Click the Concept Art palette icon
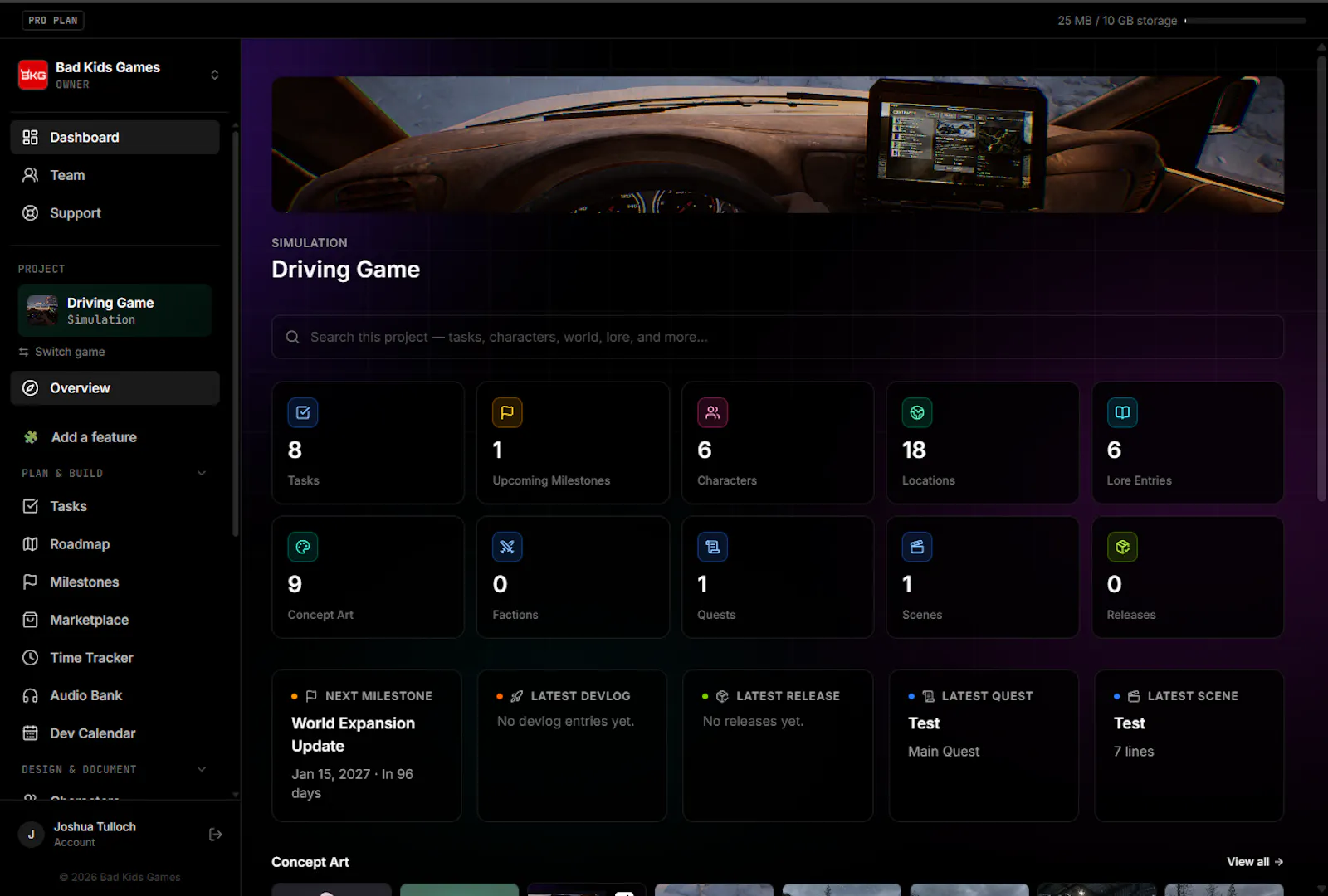 pyautogui.click(x=303, y=547)
